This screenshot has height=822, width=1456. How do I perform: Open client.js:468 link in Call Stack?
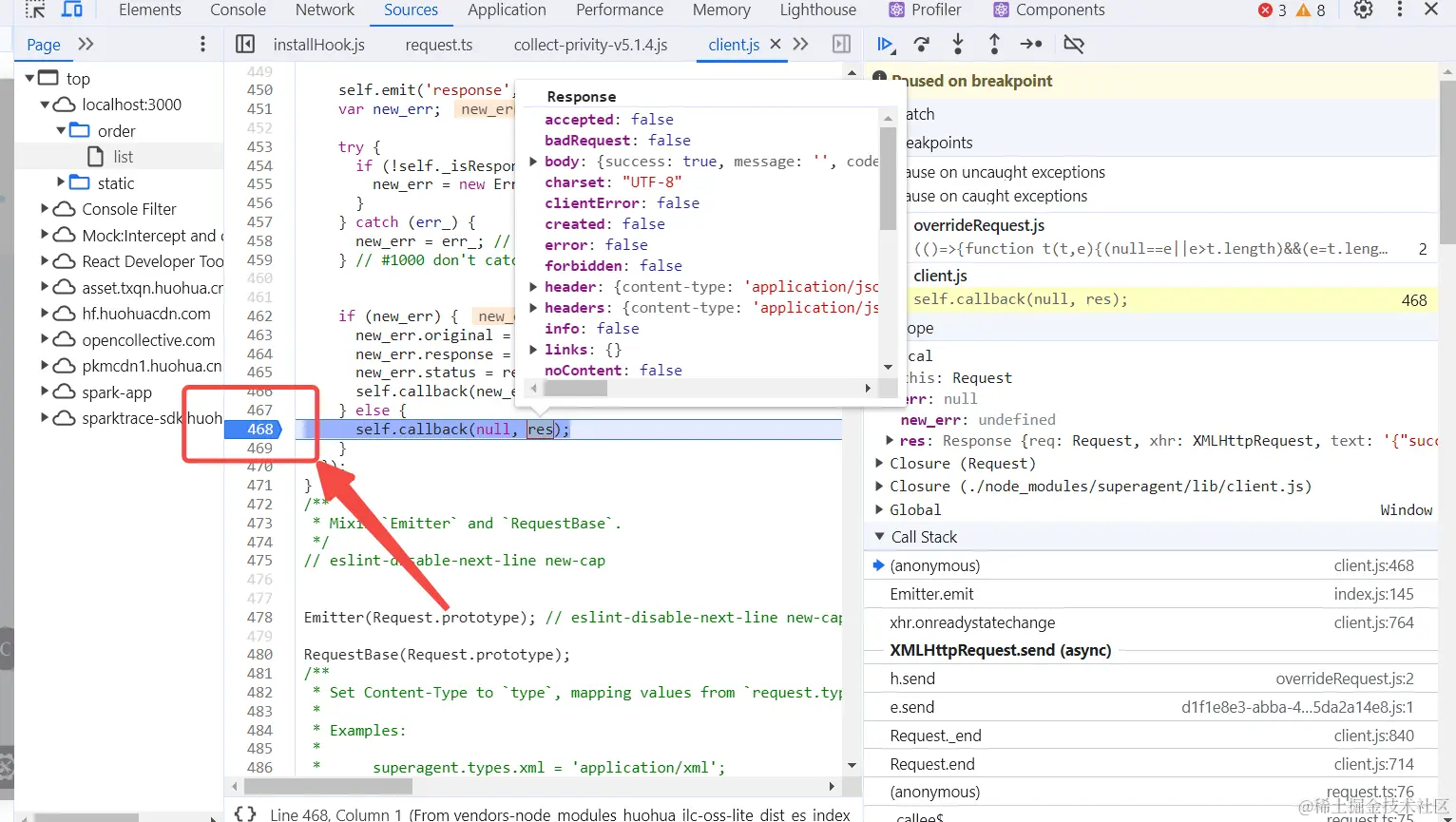pyautogui.click(x=1374, y=565)
